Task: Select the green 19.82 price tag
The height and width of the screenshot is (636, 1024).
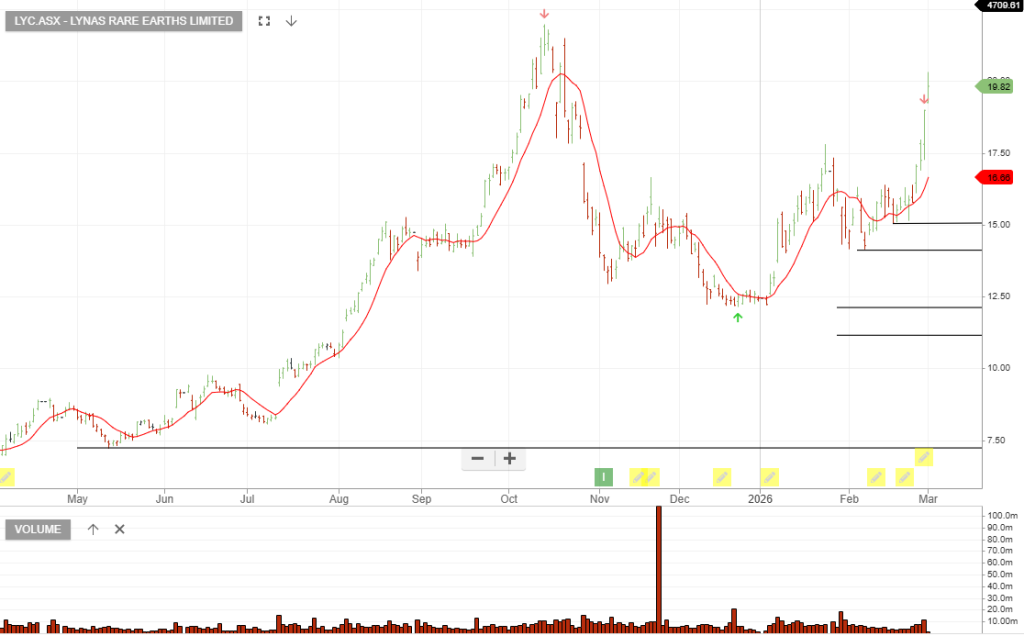Action: click(994, 87)
